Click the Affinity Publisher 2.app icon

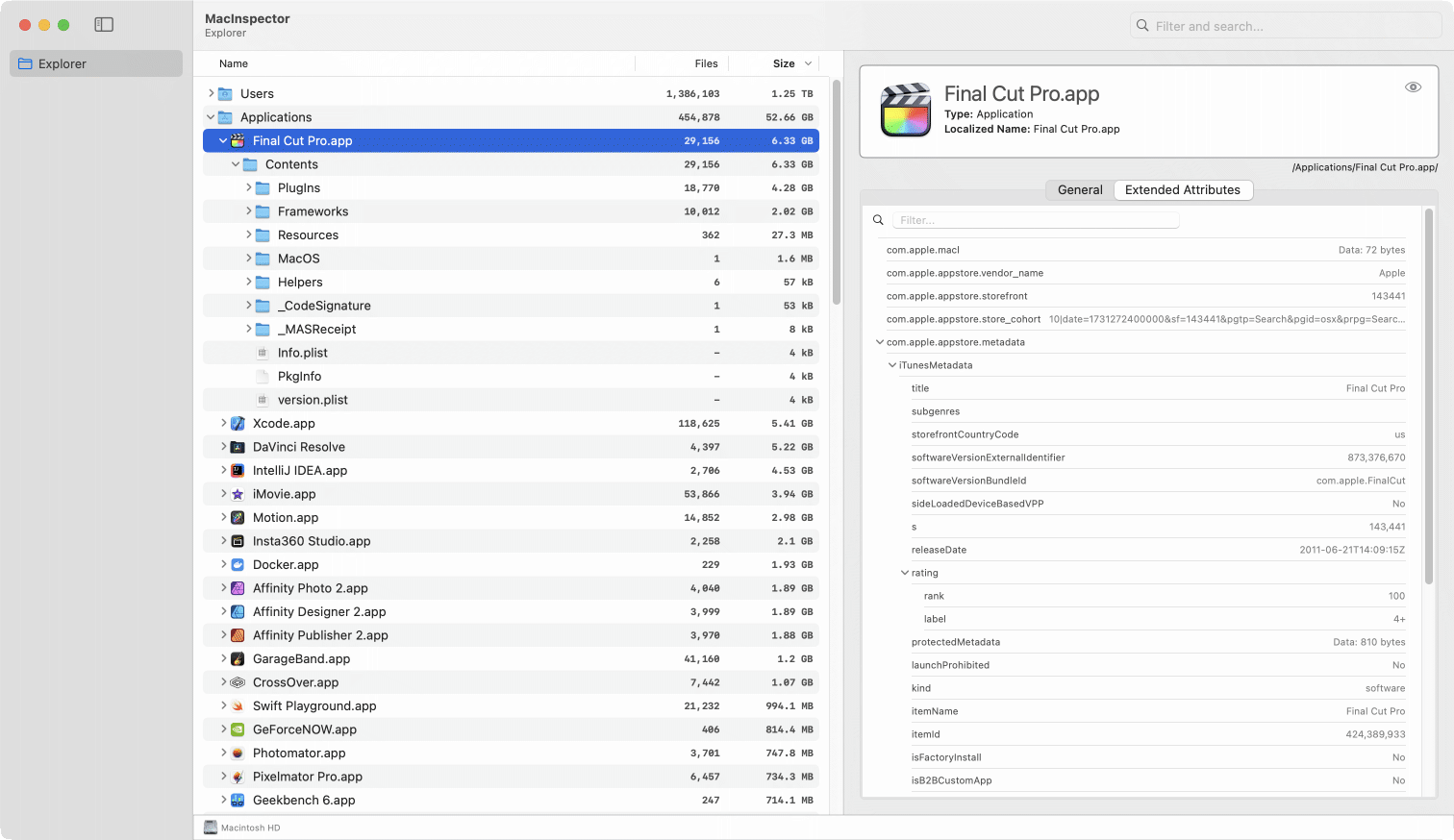238,635
